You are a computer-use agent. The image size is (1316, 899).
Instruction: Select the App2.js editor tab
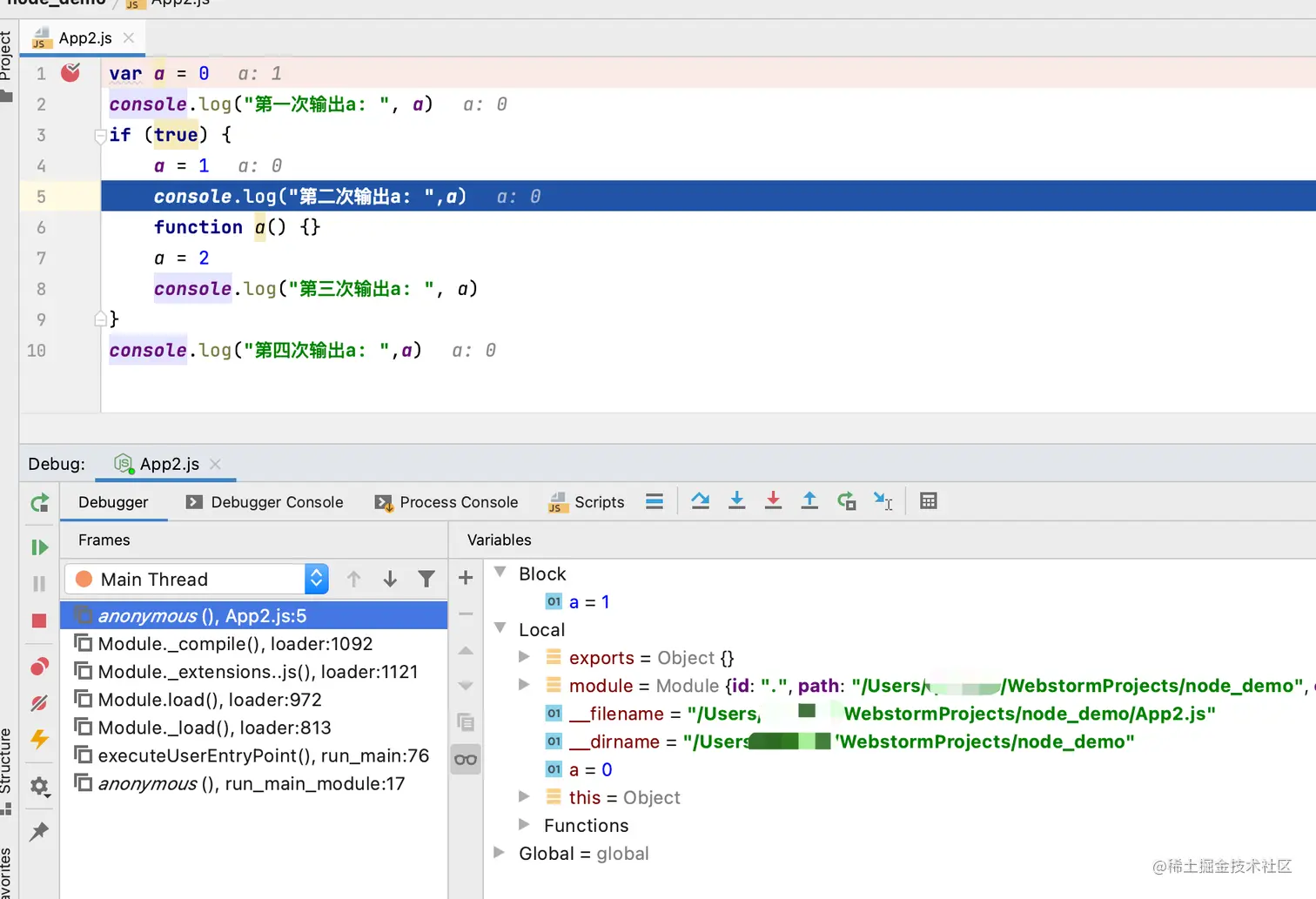[85, 38]
